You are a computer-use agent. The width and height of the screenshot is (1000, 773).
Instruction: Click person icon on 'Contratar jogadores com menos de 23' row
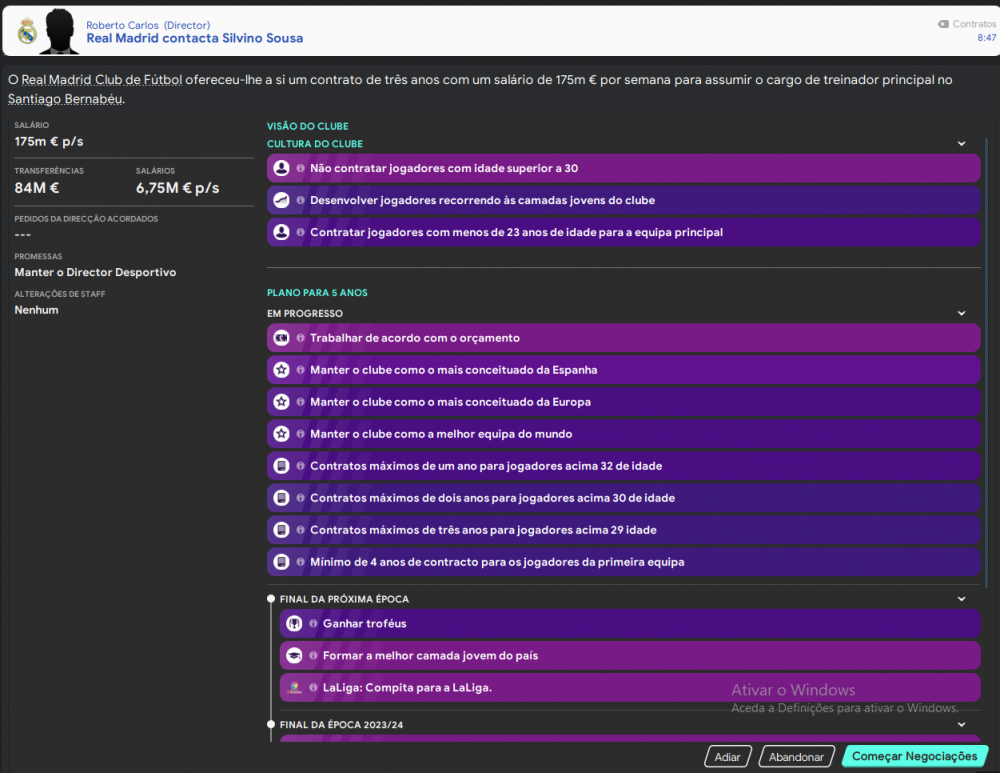281,232
